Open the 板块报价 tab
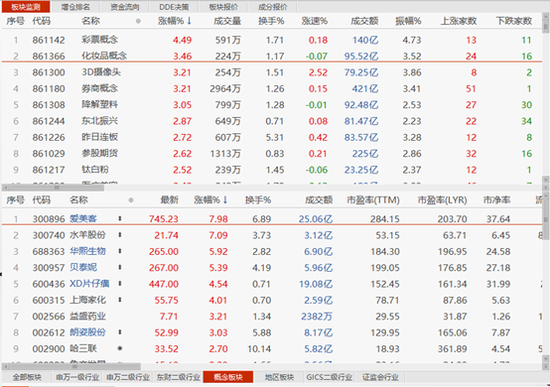Screen dimensions: 550x387 pos(223,7)
